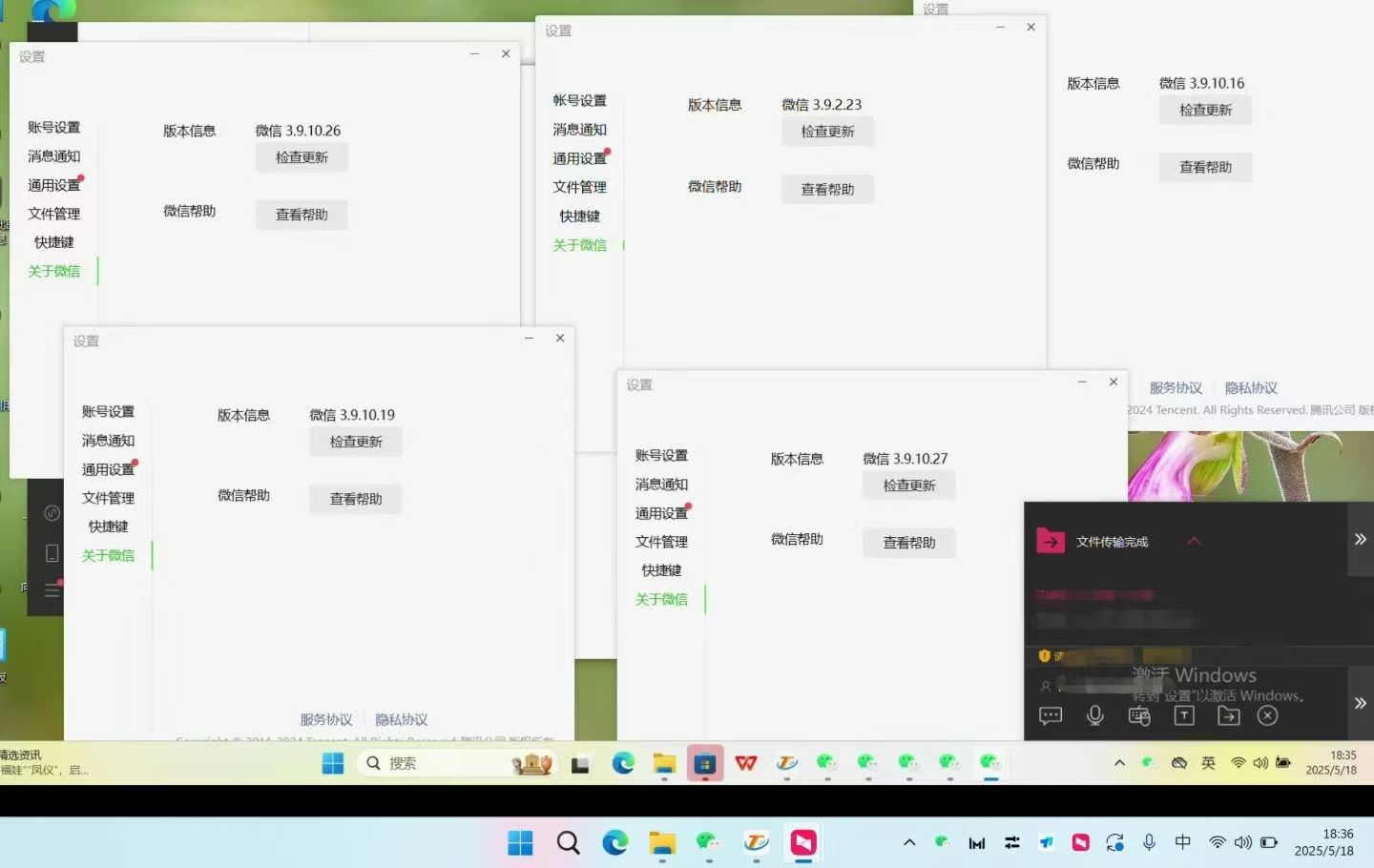Show hidden icons on local taskbar tray

(909, 842)
